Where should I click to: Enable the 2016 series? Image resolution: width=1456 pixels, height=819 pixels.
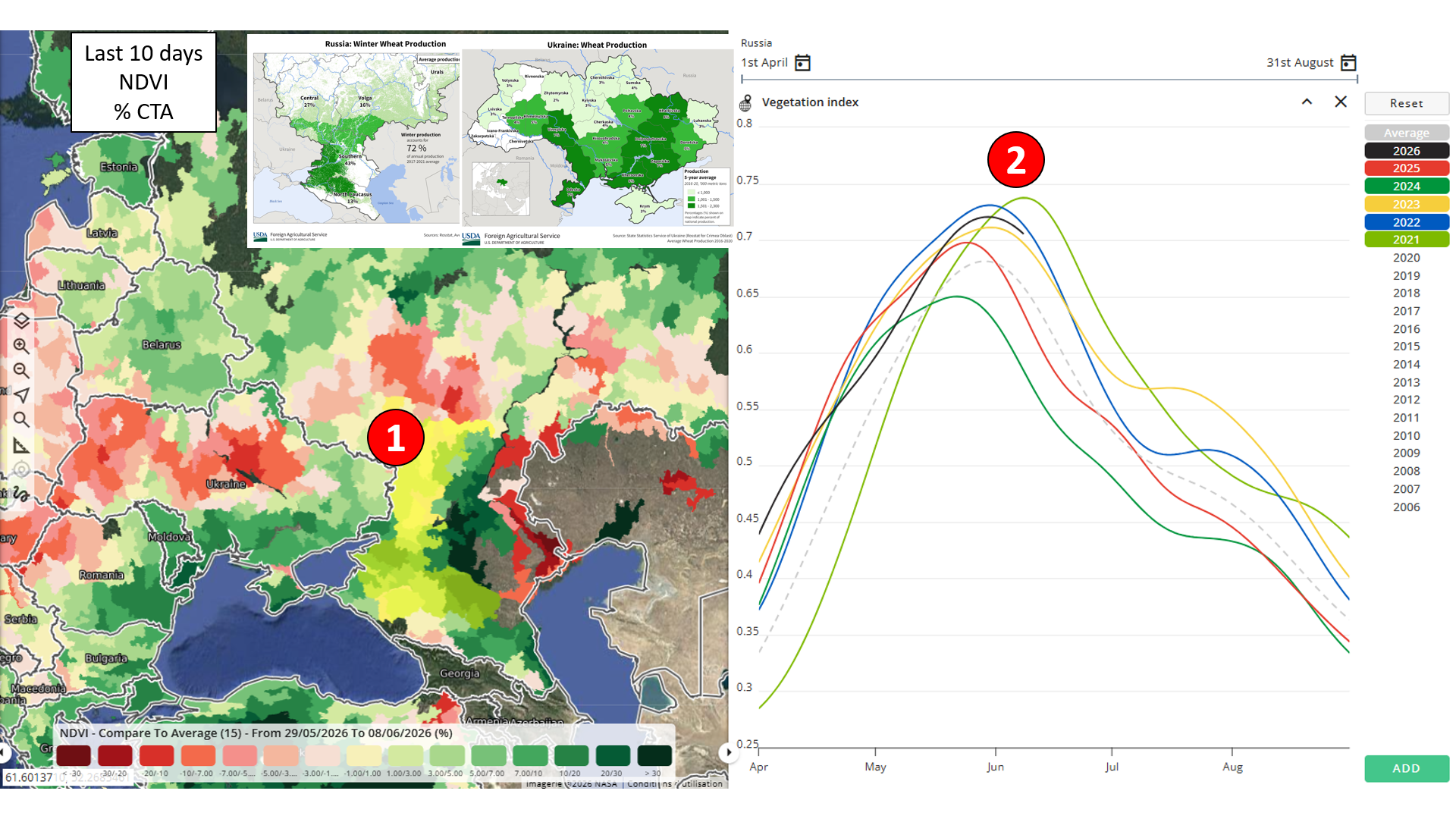click(1407, 328)
